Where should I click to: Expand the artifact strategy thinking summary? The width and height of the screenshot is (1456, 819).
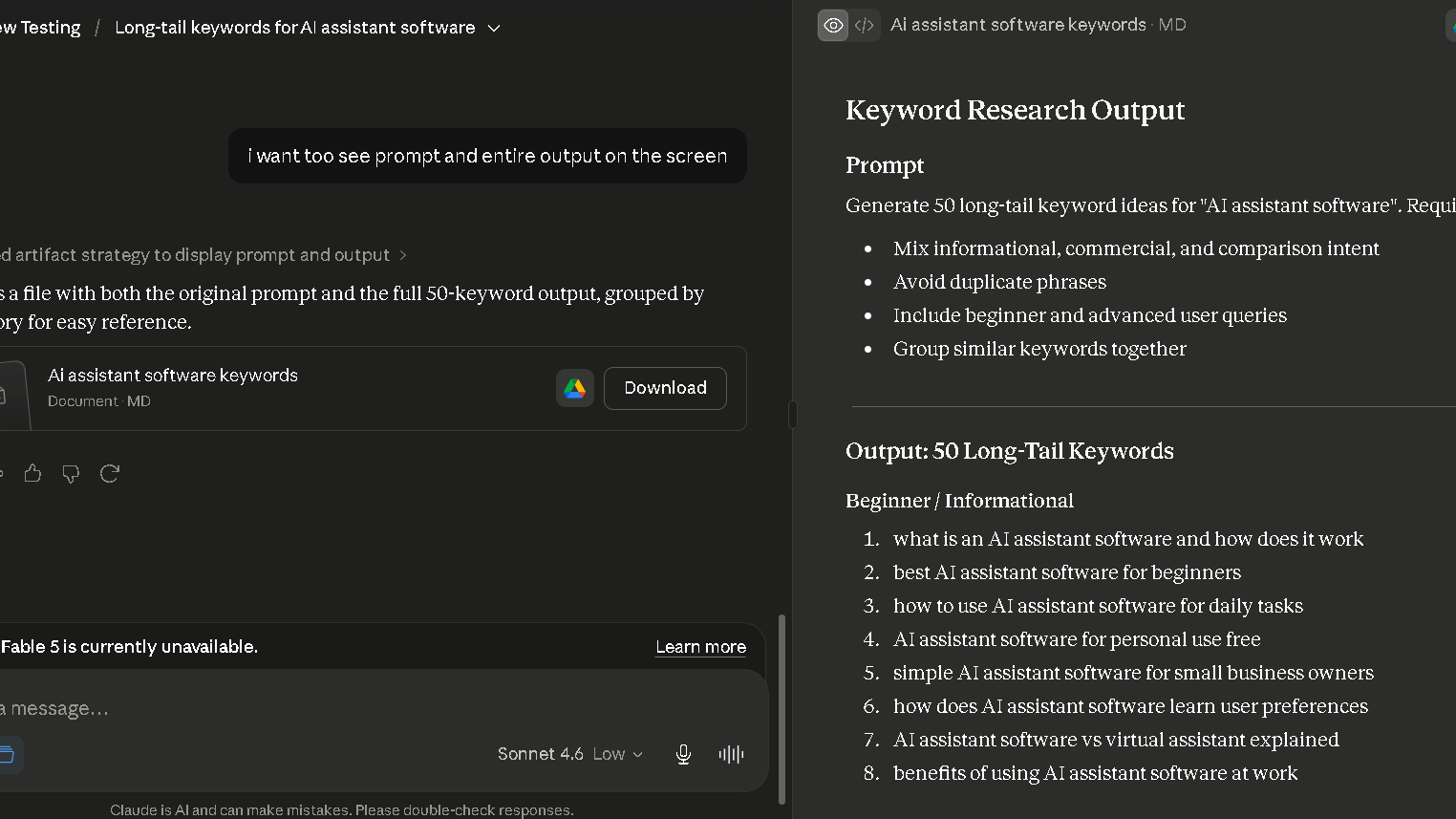point(204,255)
